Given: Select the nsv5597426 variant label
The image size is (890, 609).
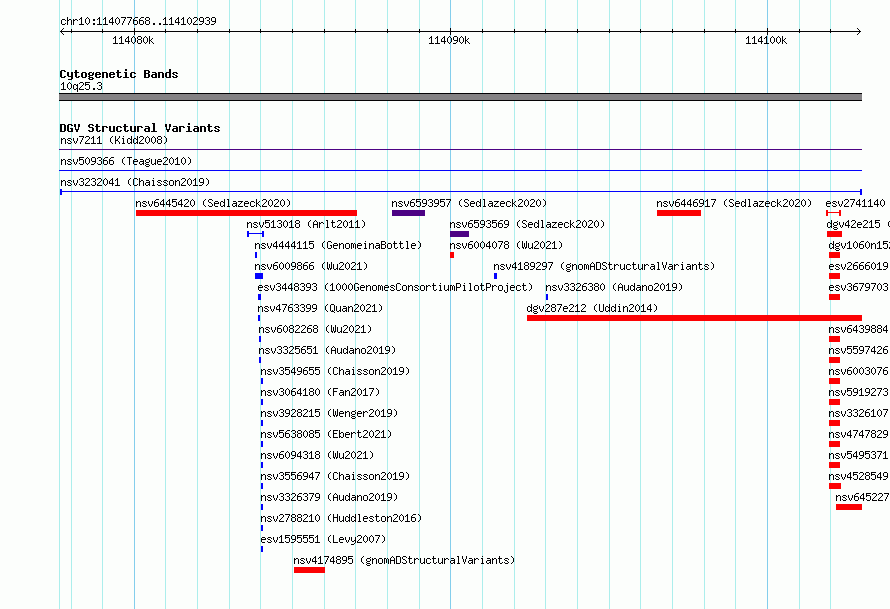Looking at the screenshot, I should point(859,350).
